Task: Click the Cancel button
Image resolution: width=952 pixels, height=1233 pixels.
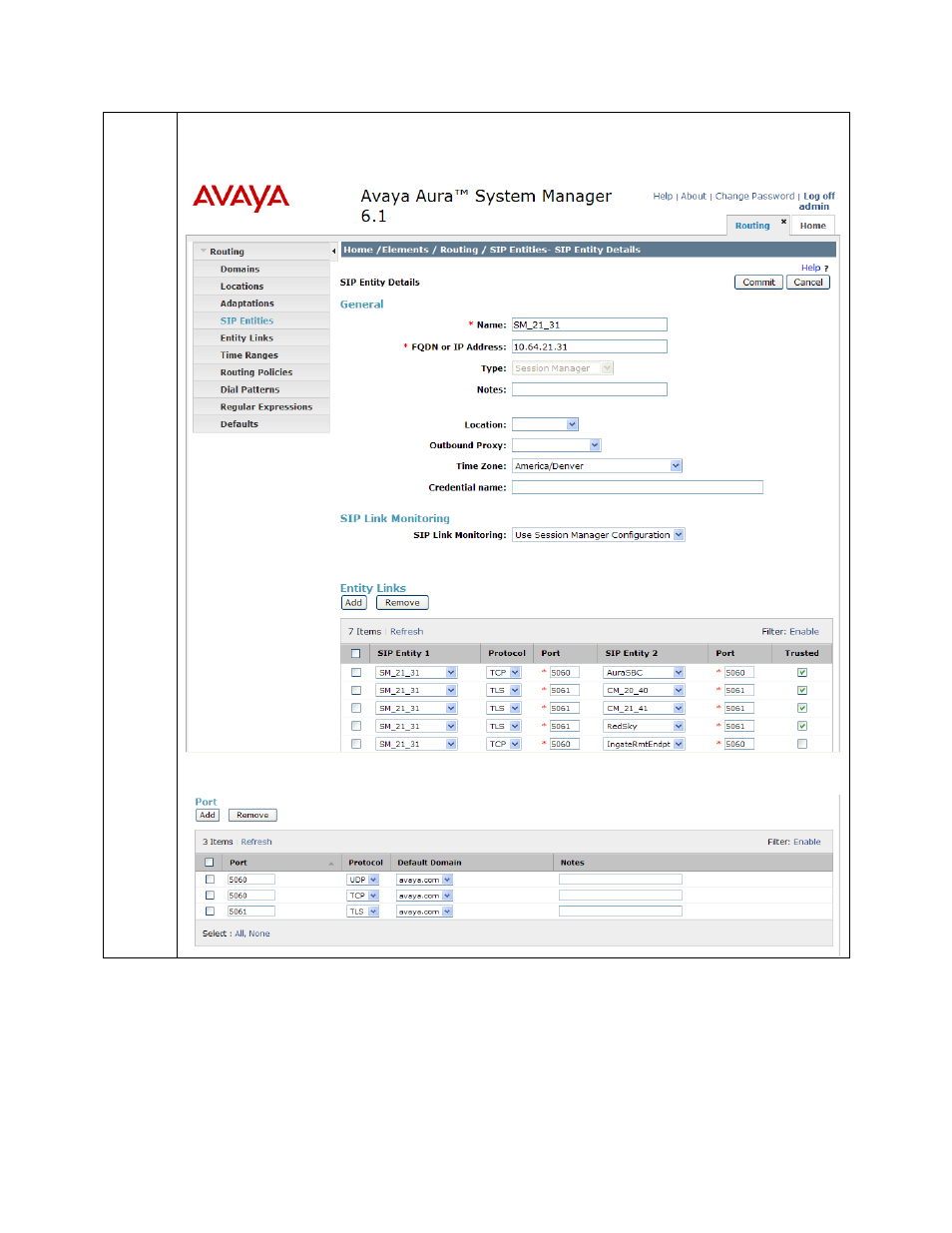Action: tap(808, 283)
